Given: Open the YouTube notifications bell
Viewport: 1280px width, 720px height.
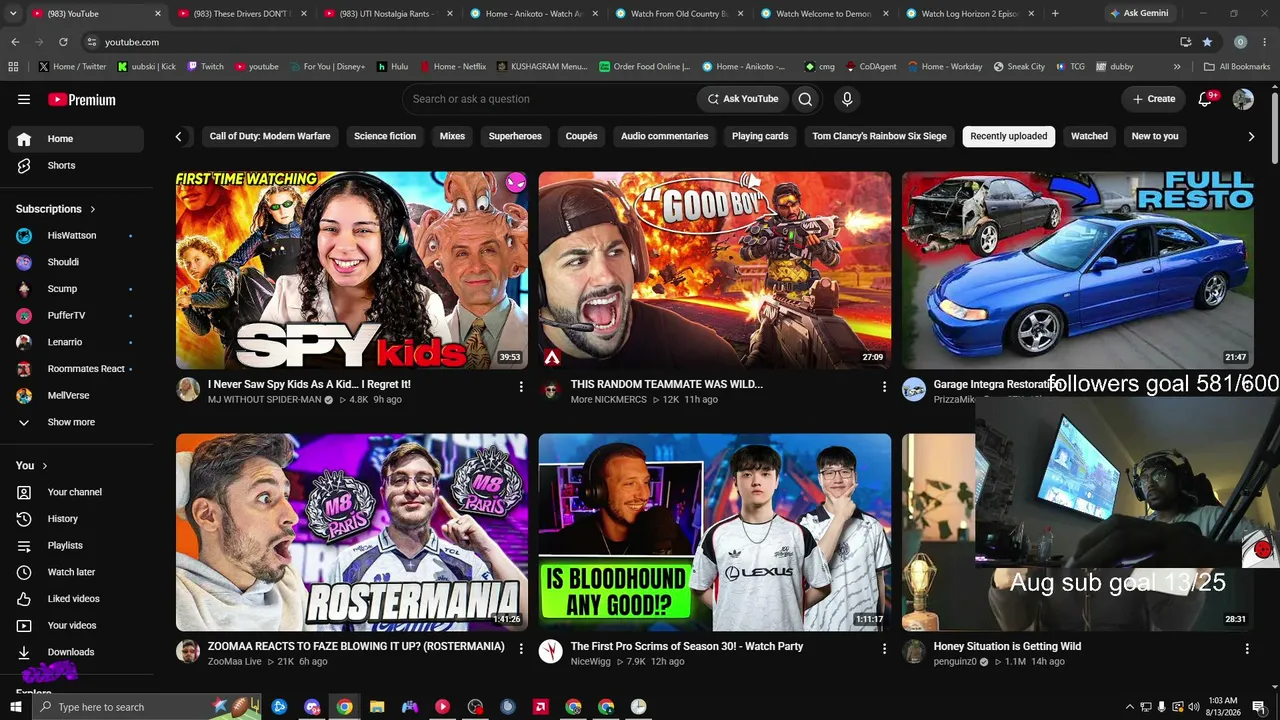Looking at the screenshot, I should (x=1205, y=99).
